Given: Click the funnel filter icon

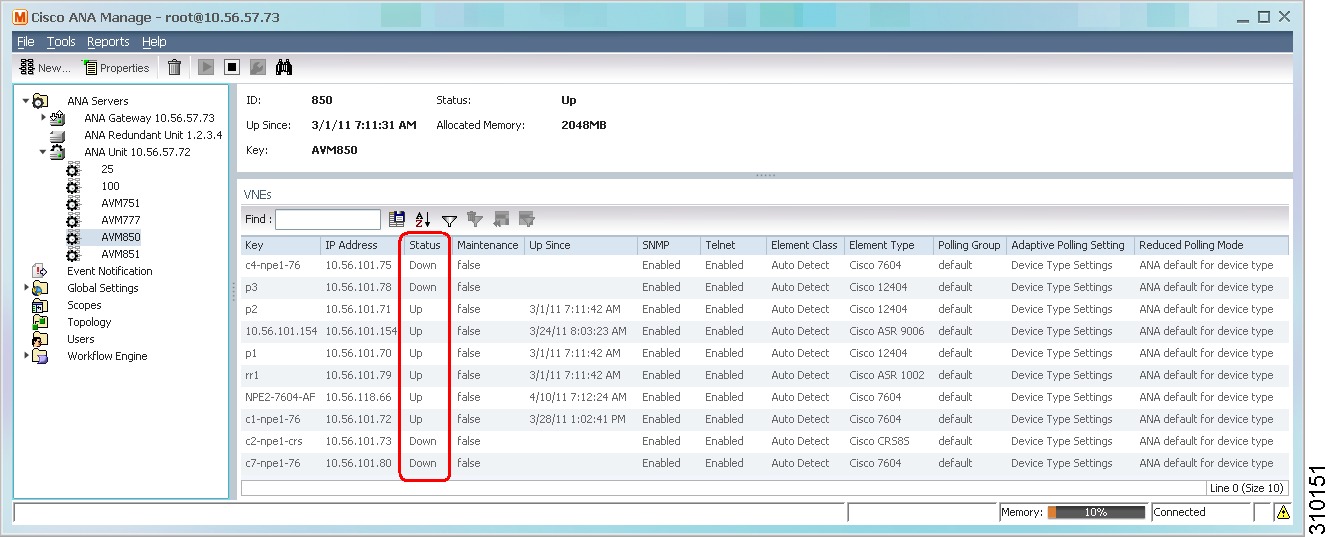Looking at the screenshot, I should click(x=449, y=220).
